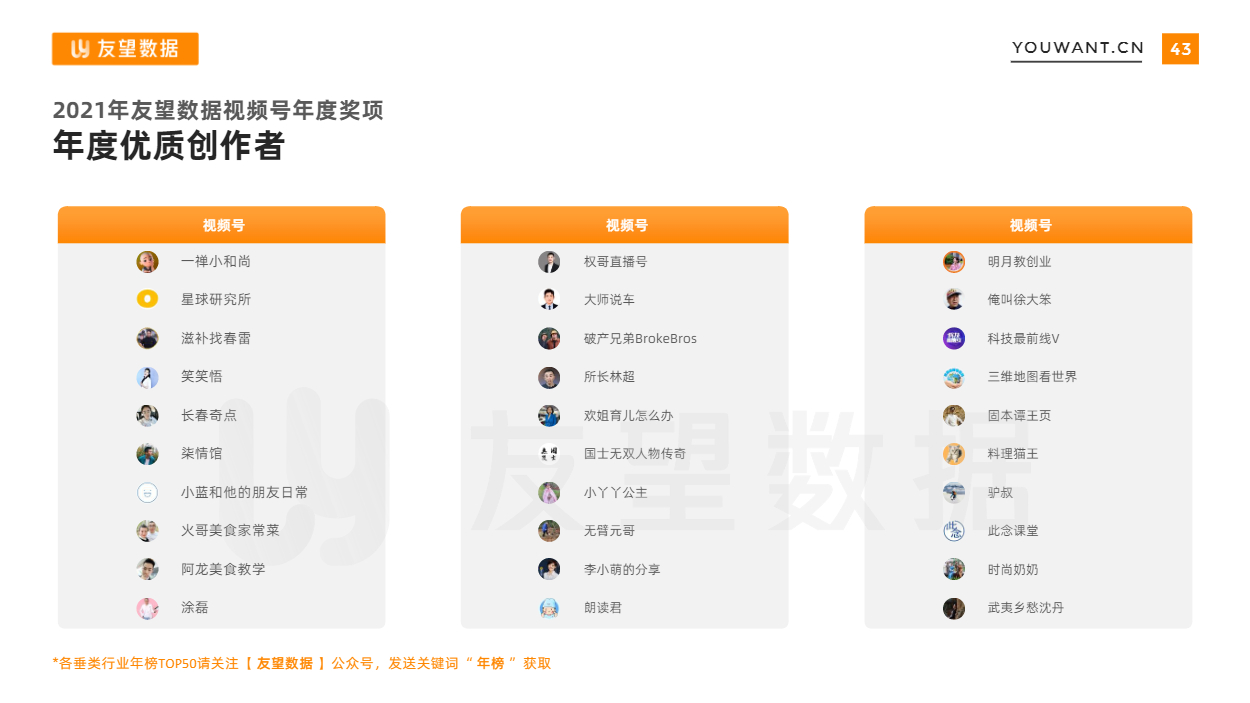Click the avatar beside 一禅小和尚
This screenshot has width=1250, height=703.
click(147, 262)
